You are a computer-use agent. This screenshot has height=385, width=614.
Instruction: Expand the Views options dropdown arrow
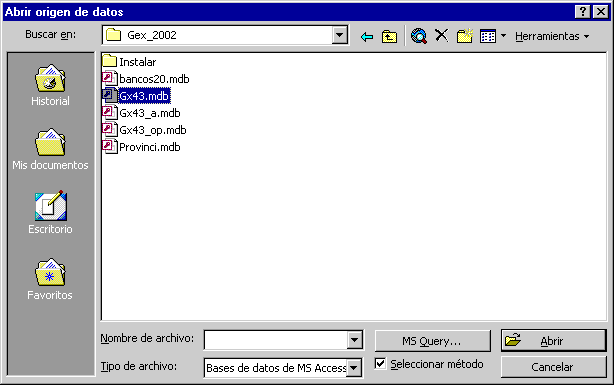click(x=504, y=36)
